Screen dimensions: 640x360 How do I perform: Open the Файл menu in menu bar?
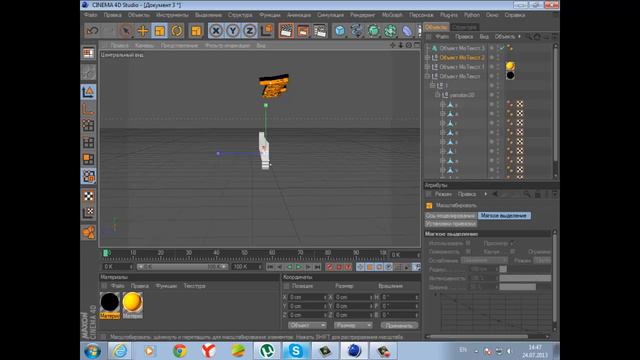coord(90,15)
